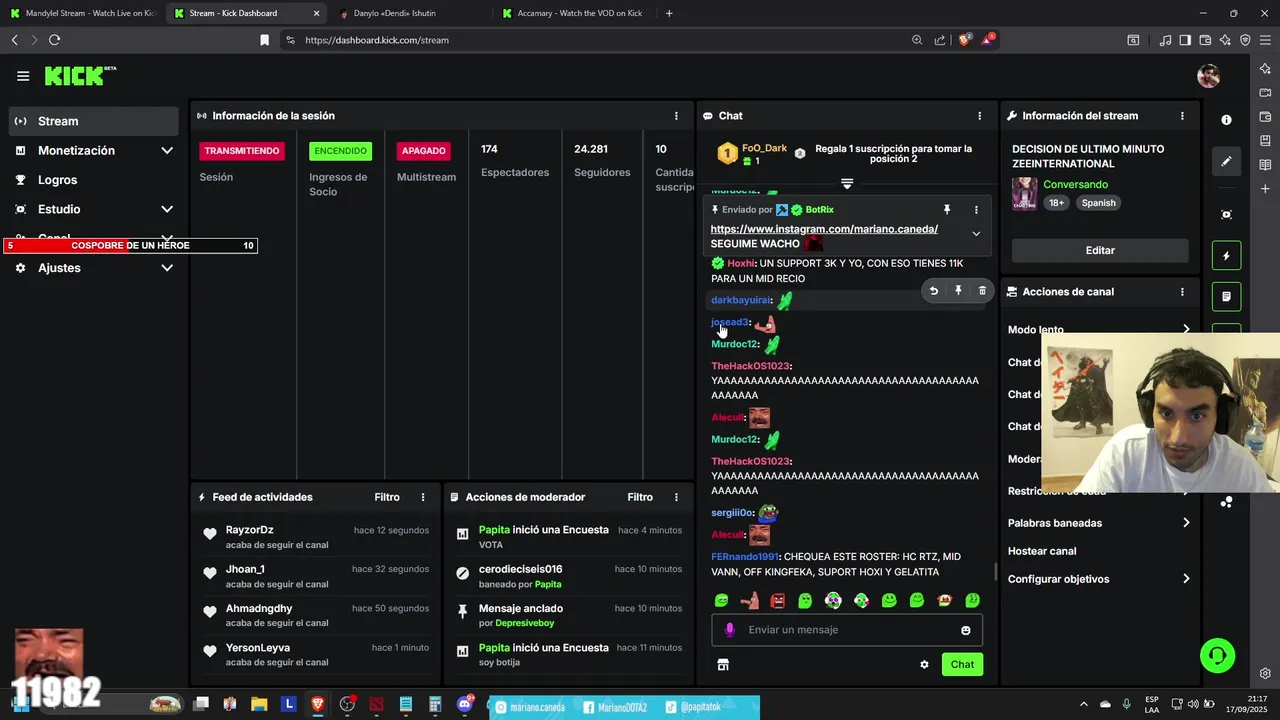Open Modo lento settings arrow
The width and height of the screenshot is (1280, 720).
point(1186,329)
